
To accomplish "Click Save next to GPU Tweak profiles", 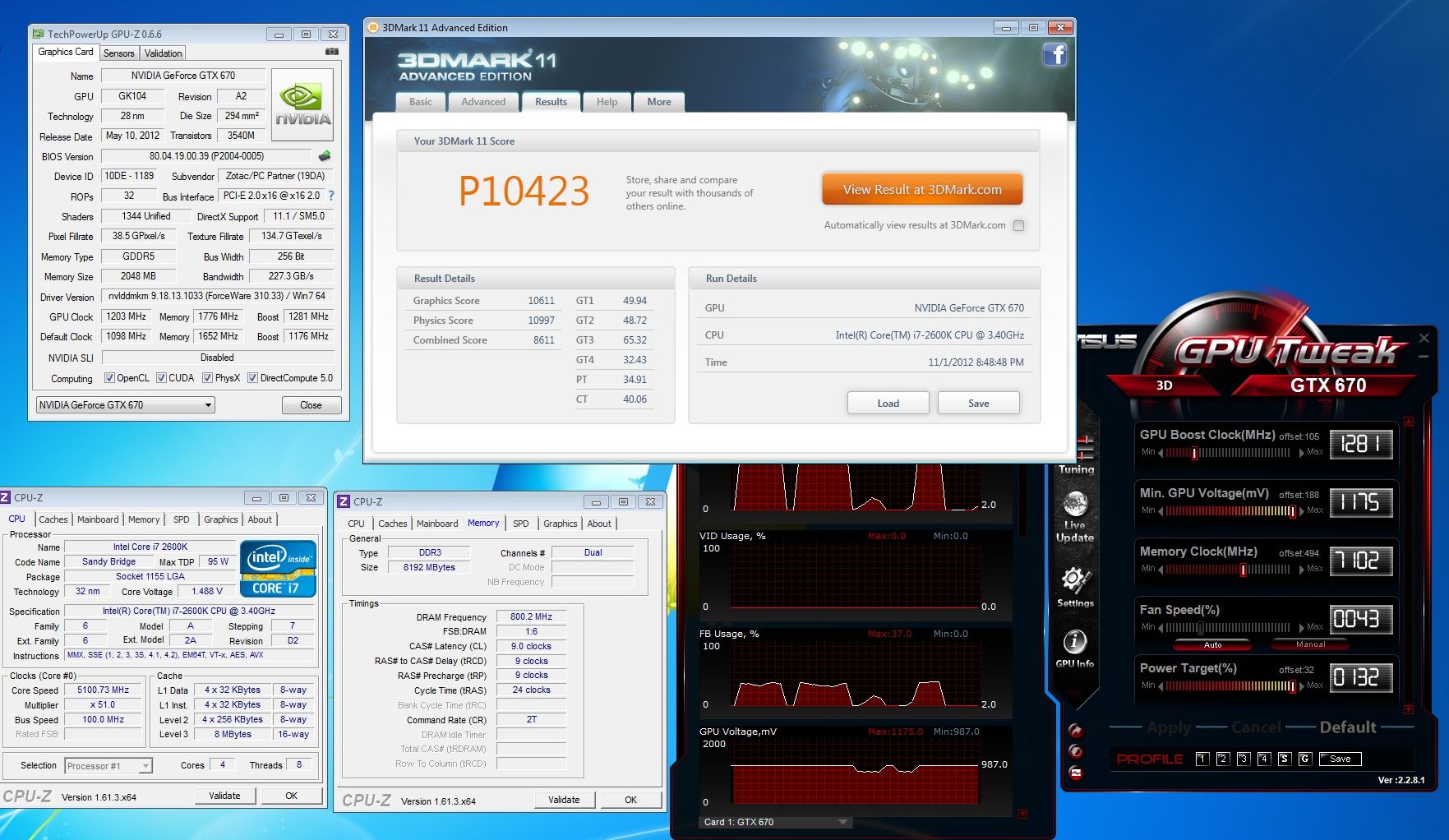I will pos(1341,759).
